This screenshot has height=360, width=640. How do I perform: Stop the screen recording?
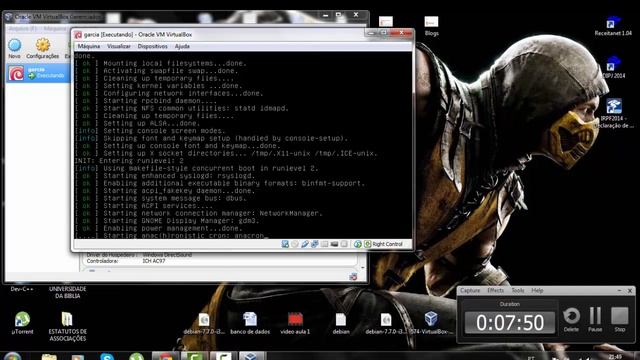620,319
